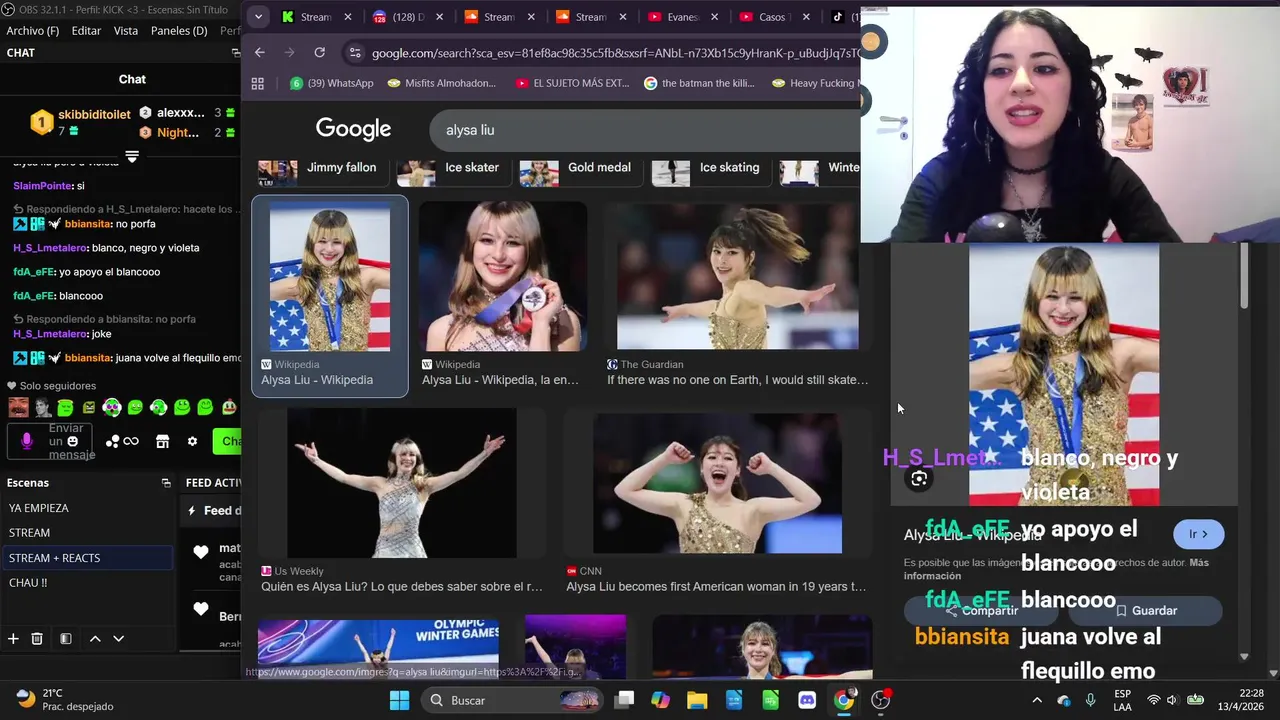Screen dimensions: 1280x720
Task: Open The Guardian skating photo result
Action: point(738,276)
